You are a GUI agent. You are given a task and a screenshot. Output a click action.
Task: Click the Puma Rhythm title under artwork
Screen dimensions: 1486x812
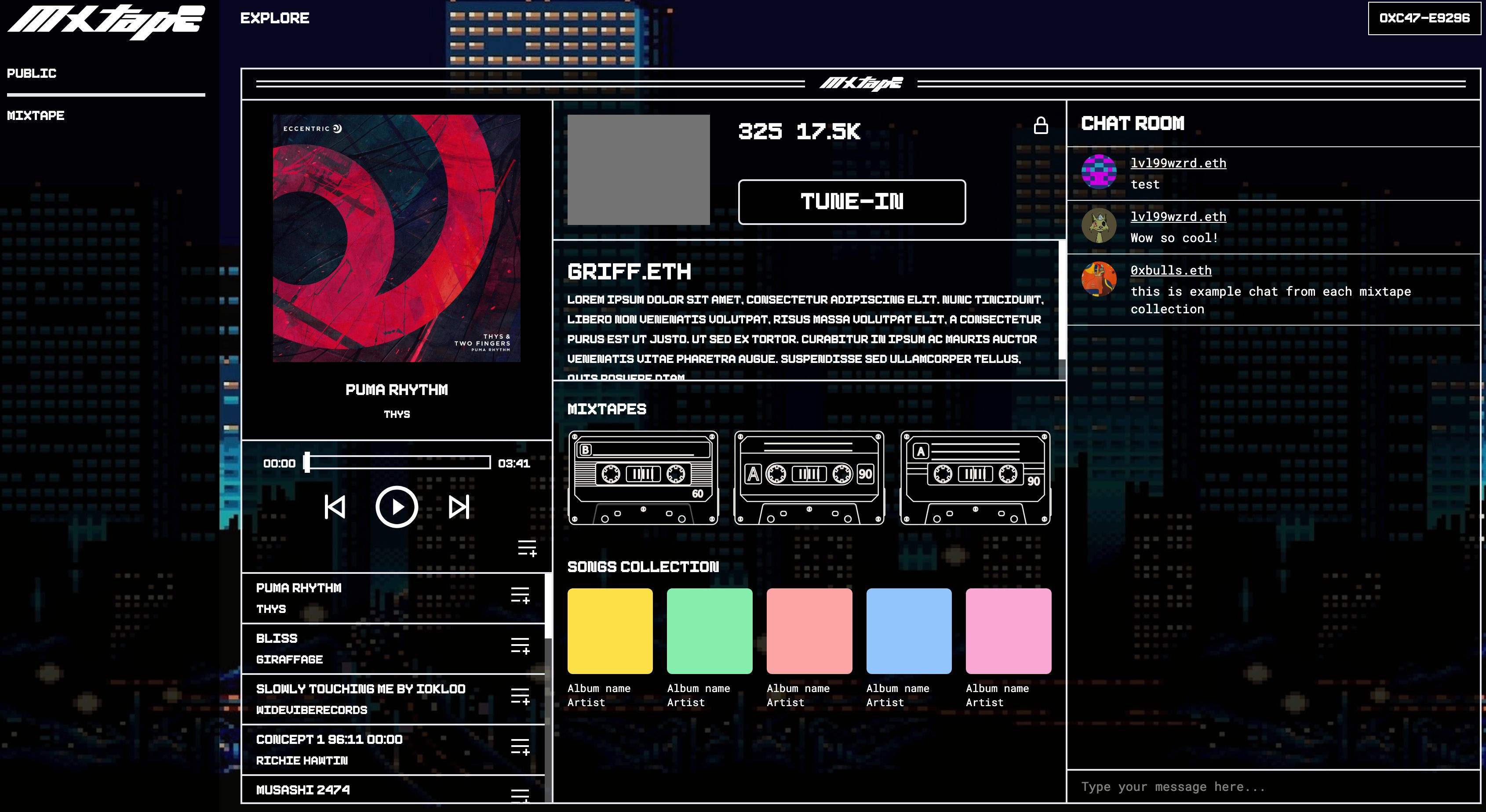pos(397,390)
